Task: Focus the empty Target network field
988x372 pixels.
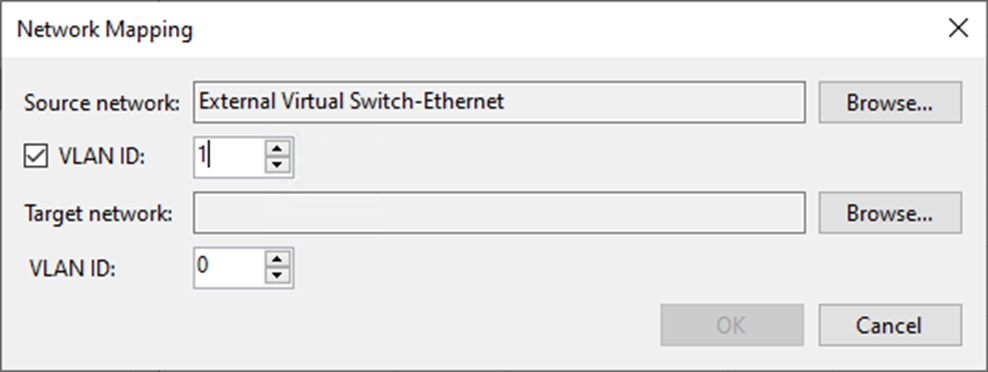Action: [499, 213]
